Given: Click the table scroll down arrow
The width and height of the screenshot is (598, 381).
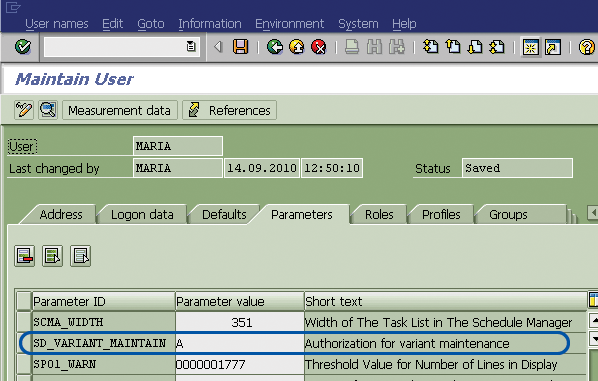Looking at the screenshot, I should coord(594,338).
